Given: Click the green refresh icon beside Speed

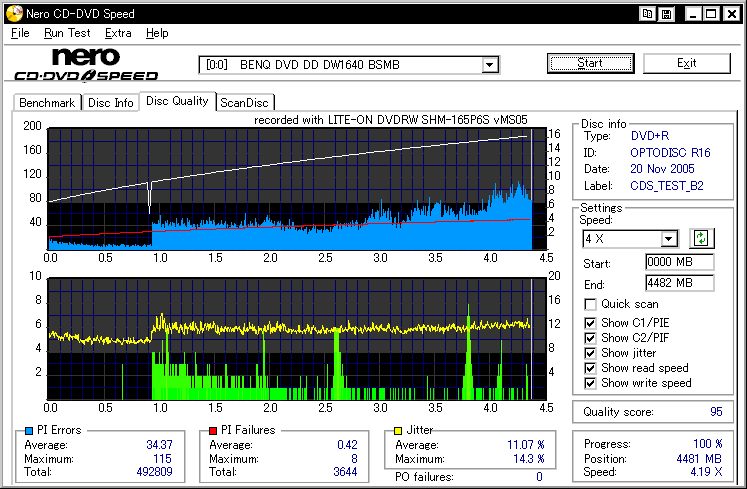Looking at the screenshot, I should pyautogui.click(x=701, y=238).
